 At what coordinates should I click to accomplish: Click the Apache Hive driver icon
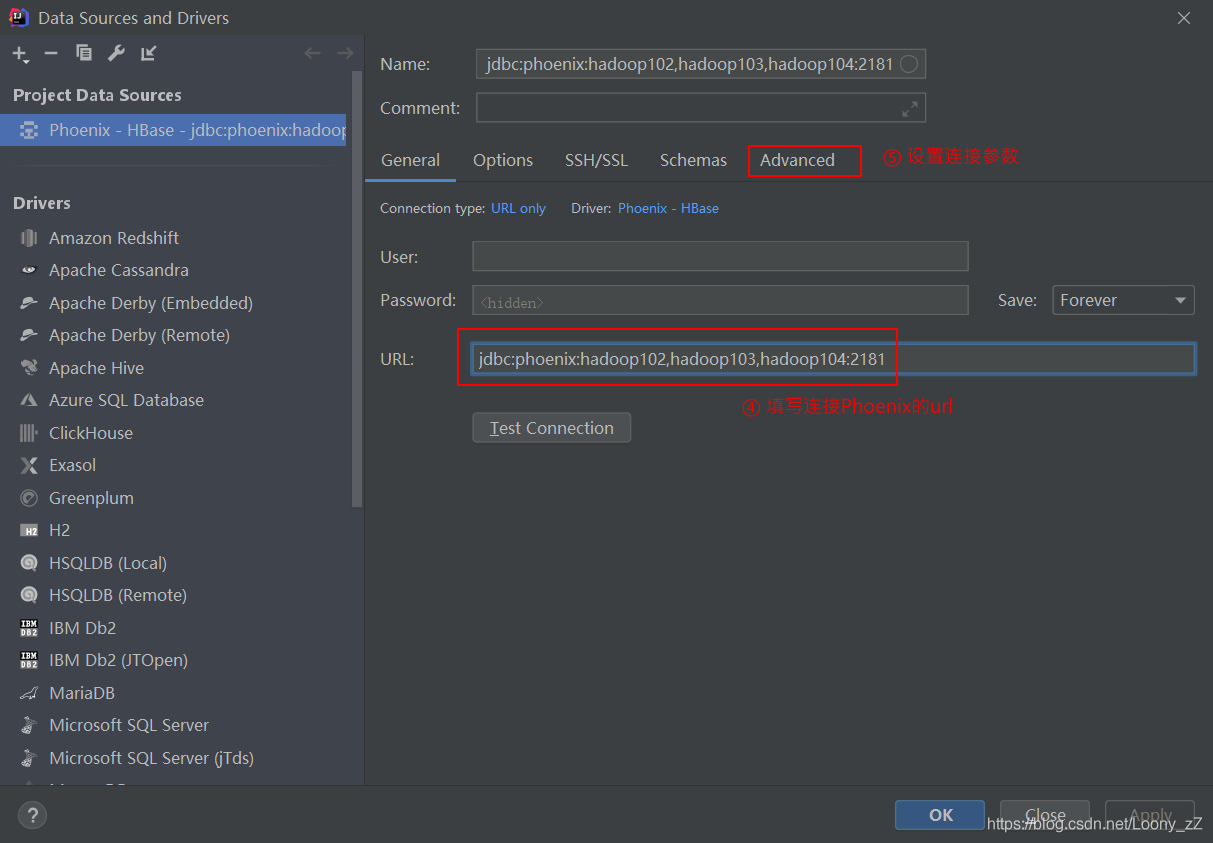(29, 368)
